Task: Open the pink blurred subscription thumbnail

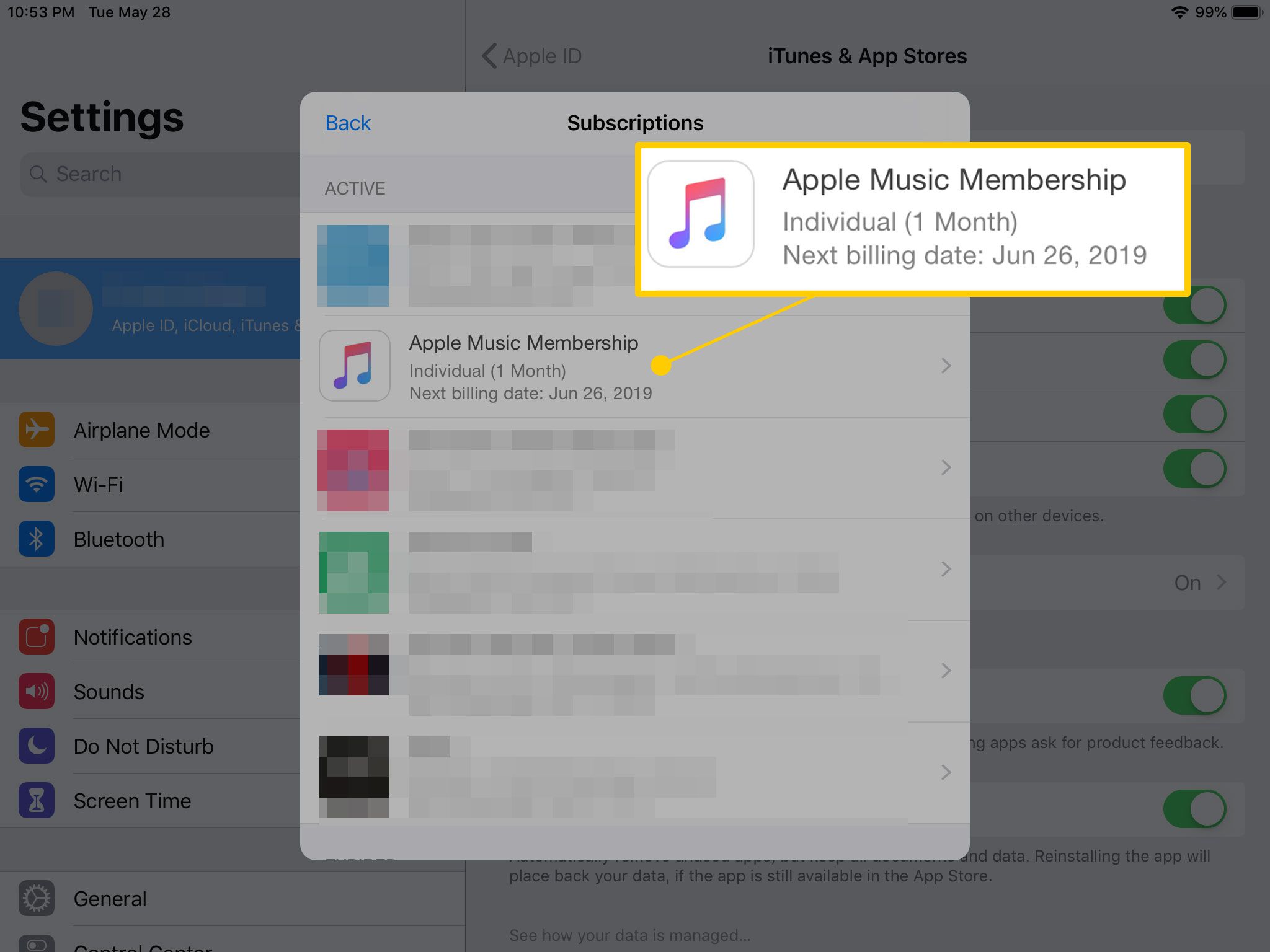Action: 353,470
